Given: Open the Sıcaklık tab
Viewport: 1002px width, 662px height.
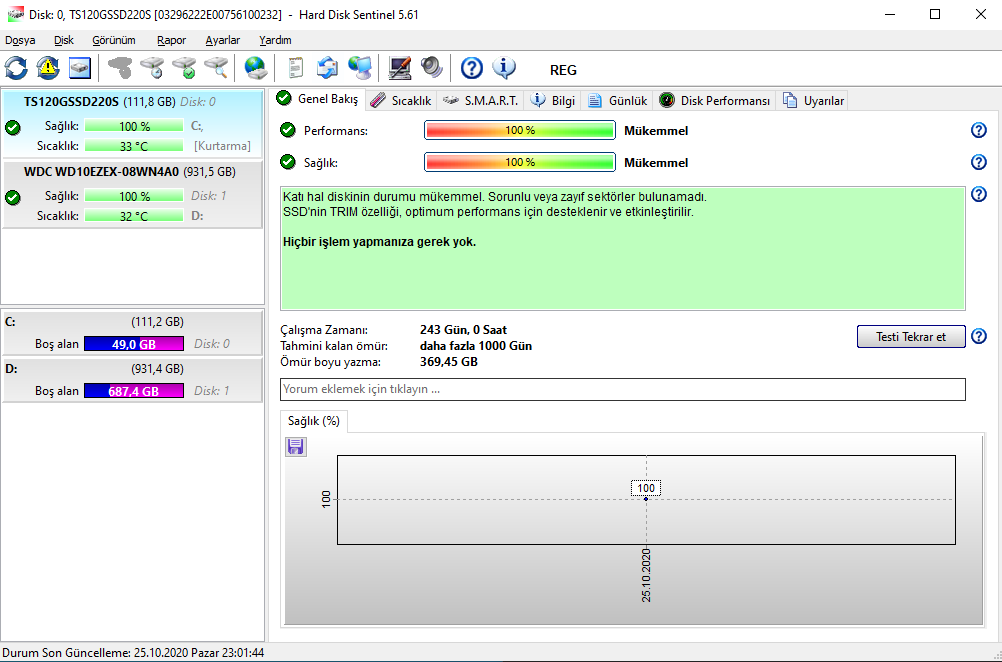Looking at the screenshot, I should [401, 100].
